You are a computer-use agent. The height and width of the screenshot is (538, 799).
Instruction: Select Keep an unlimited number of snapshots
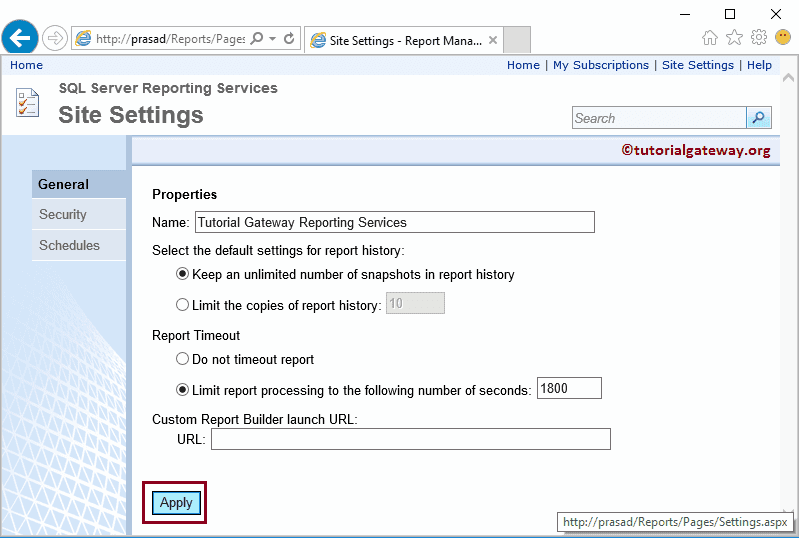182,274
